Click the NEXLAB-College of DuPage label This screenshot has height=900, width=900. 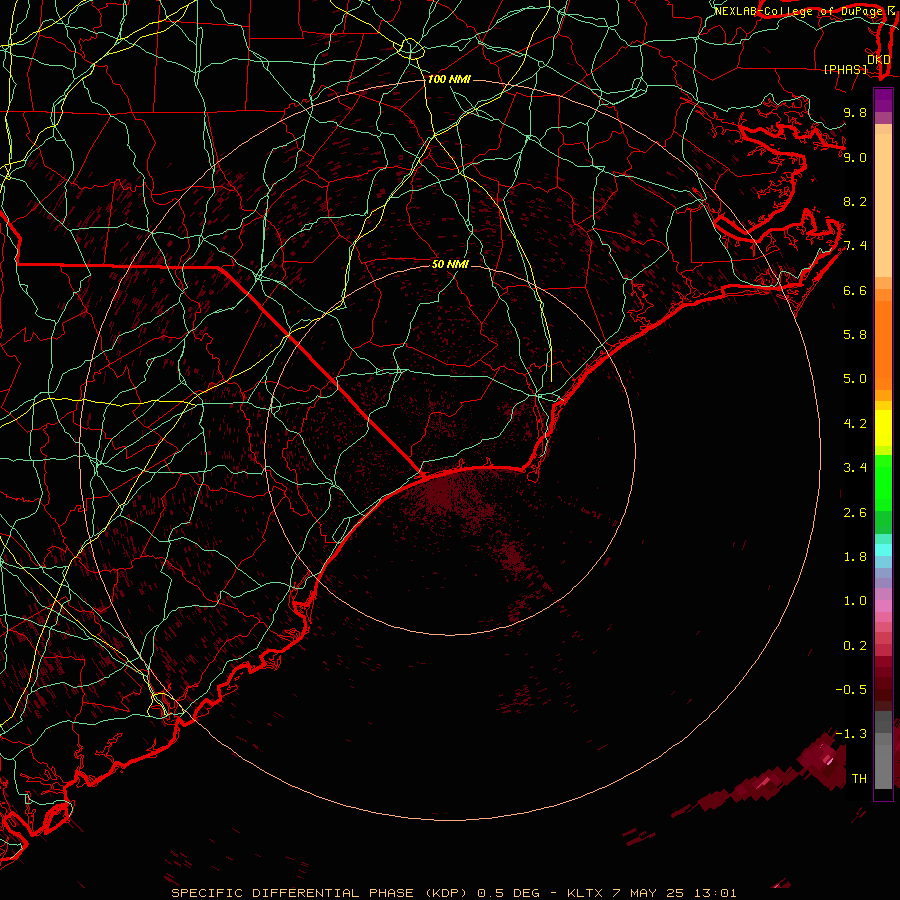tap(798, 11)
